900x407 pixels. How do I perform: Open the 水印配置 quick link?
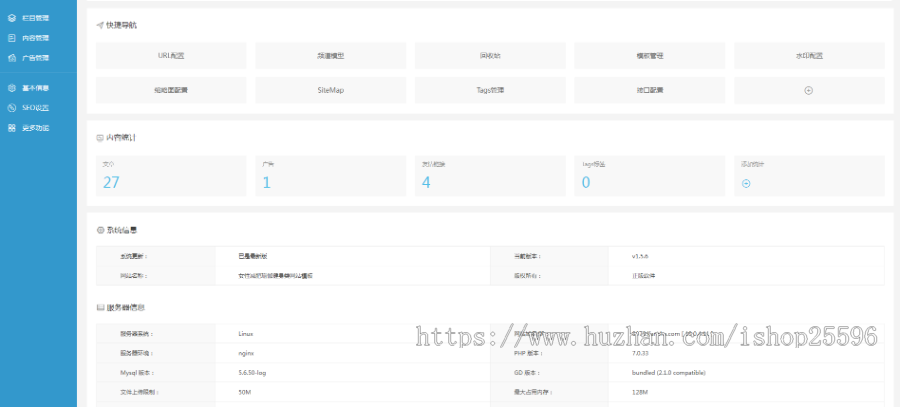click(809, 56)
